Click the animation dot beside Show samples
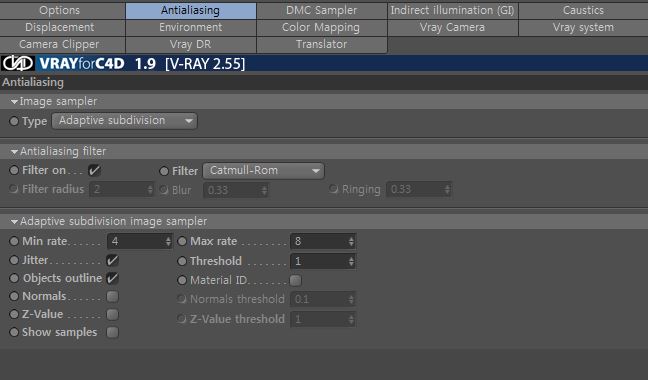The height and width of the screenshot is (380, 648). (x=14, y=332)
